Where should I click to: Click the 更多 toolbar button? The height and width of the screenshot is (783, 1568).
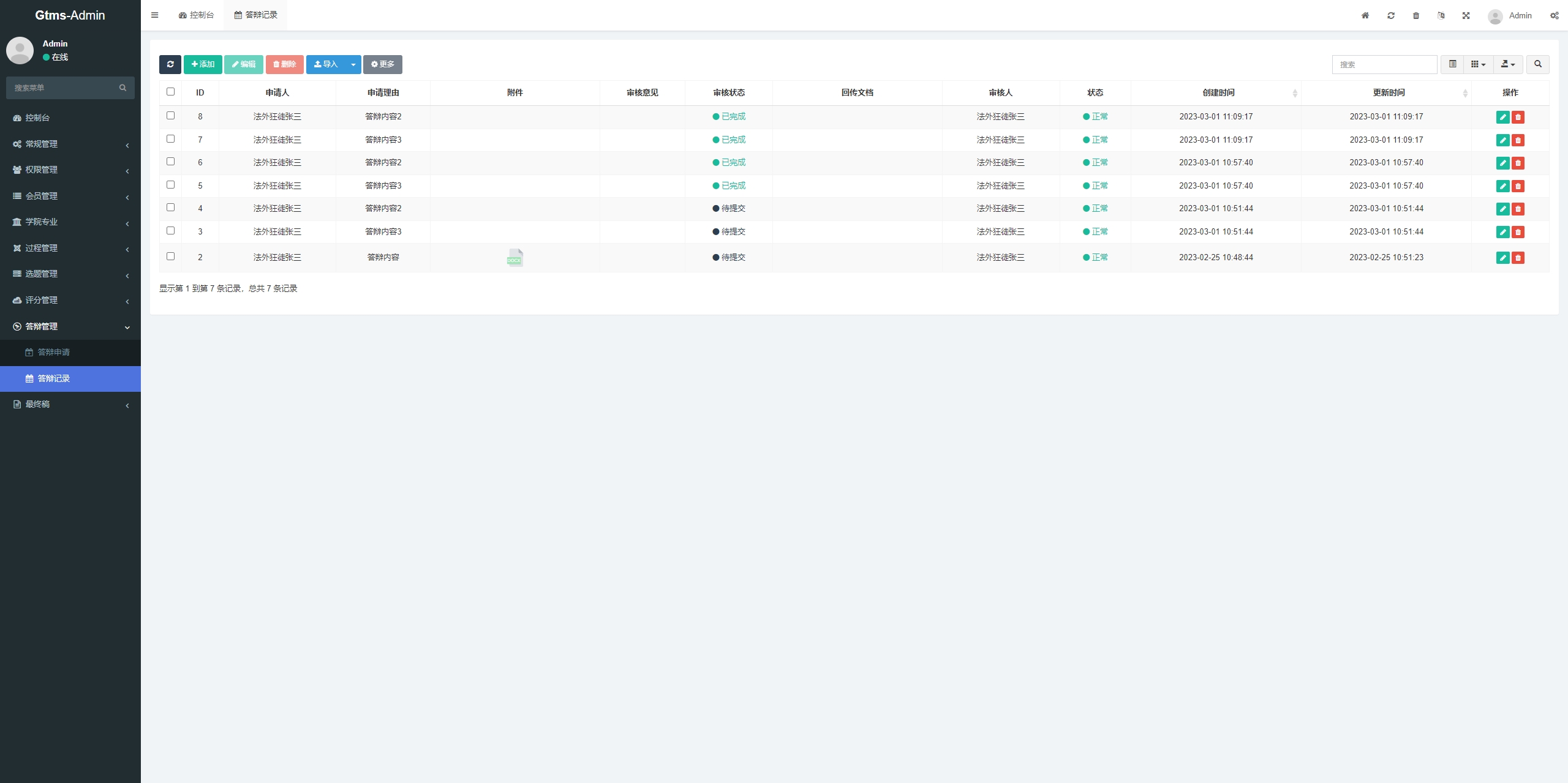click(x=382, y=64)
